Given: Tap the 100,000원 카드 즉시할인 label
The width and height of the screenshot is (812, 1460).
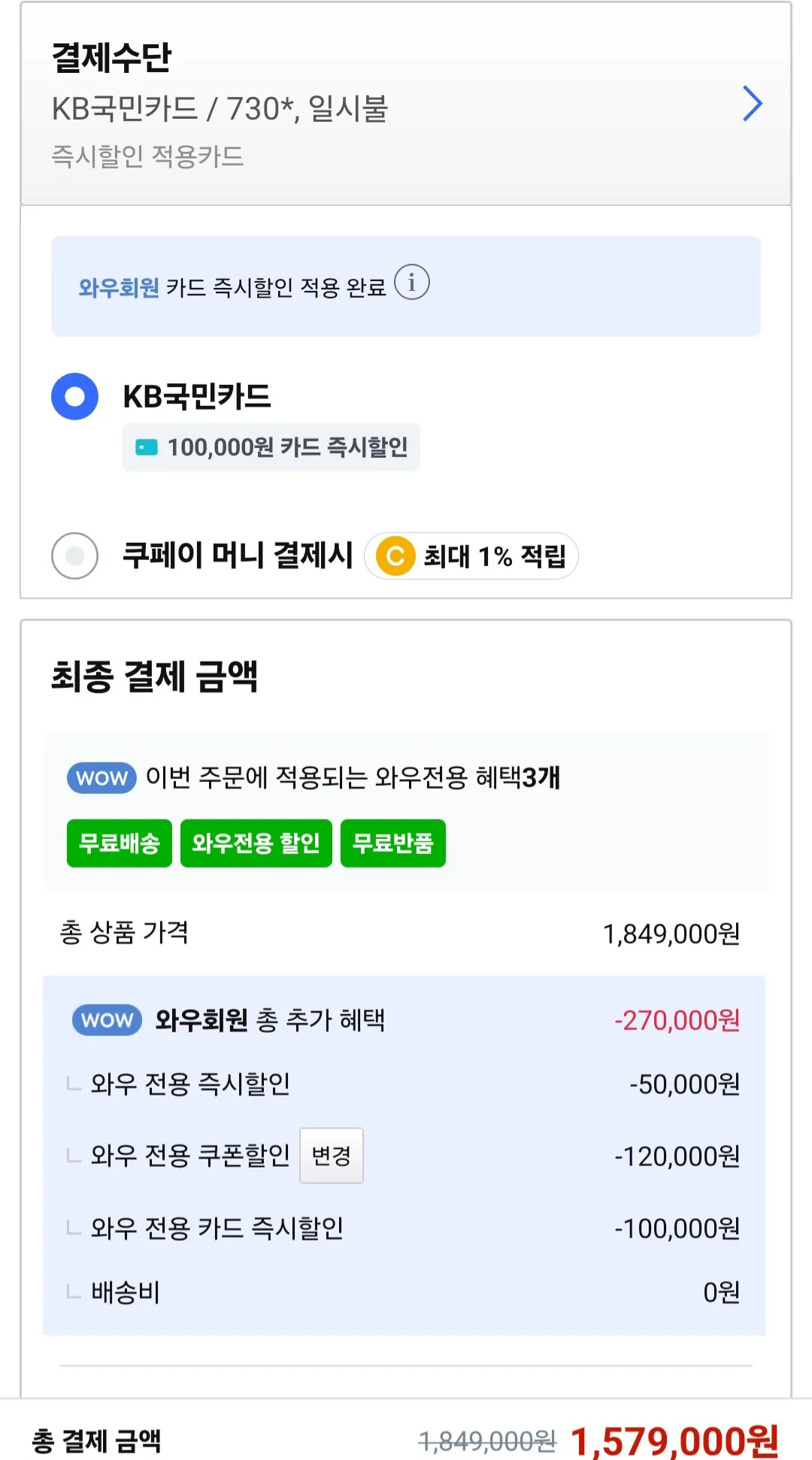Looking at the screenshot, I should coord(286,448).
